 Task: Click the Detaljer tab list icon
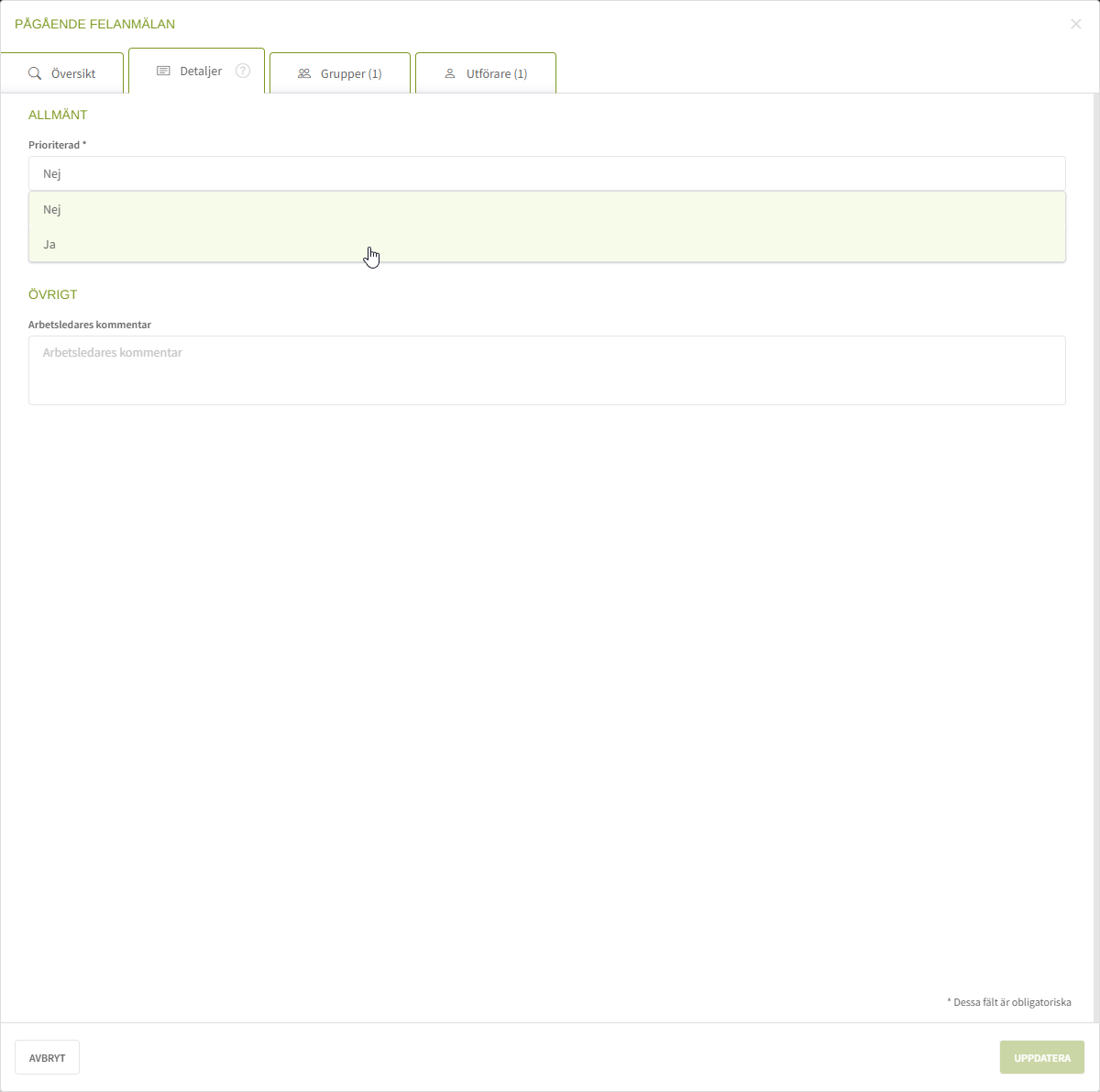tap(163, 71)
